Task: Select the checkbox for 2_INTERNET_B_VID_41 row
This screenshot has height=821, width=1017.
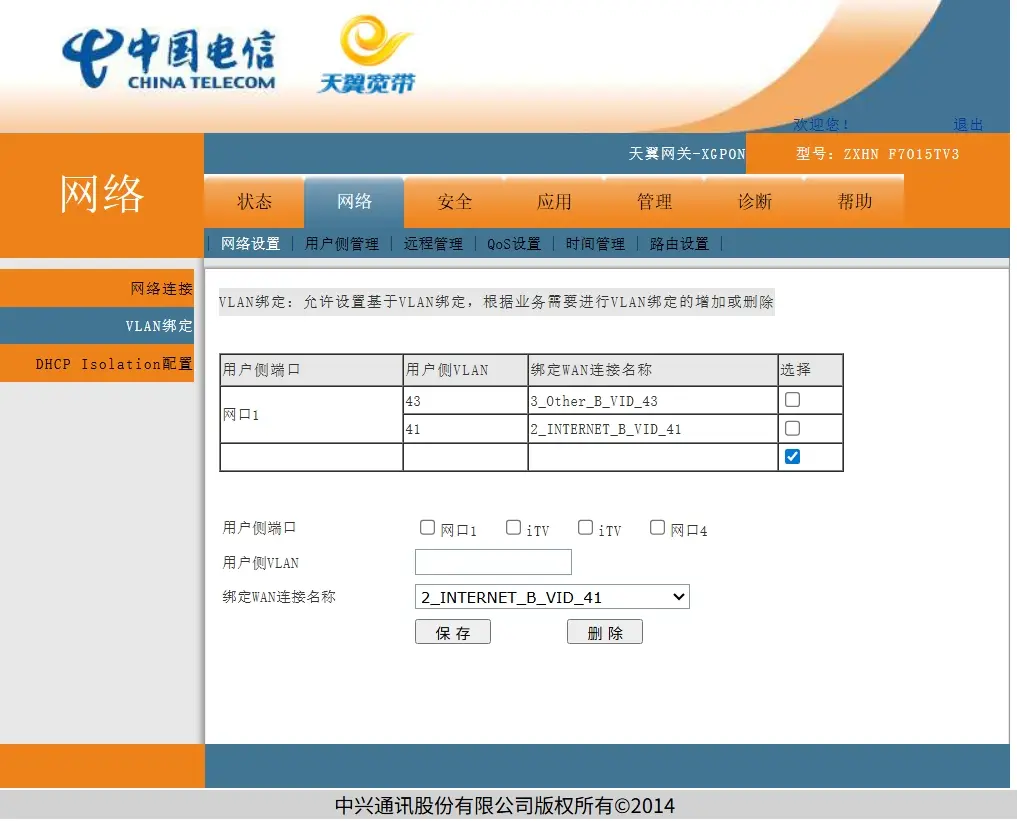Action: coord(792,428)
